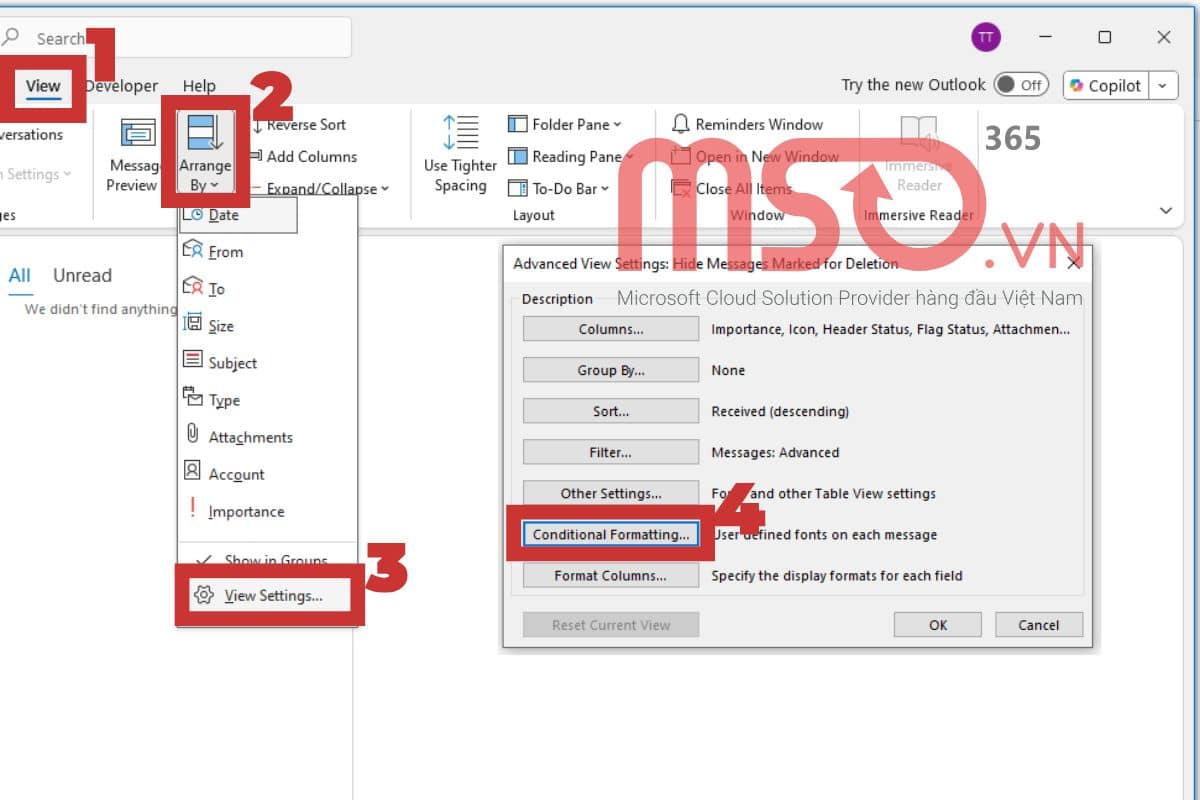The width and height of the screenshot is (1200, 800).
Task: Click the clock icon beside Date
Action: tap(193, 214)
